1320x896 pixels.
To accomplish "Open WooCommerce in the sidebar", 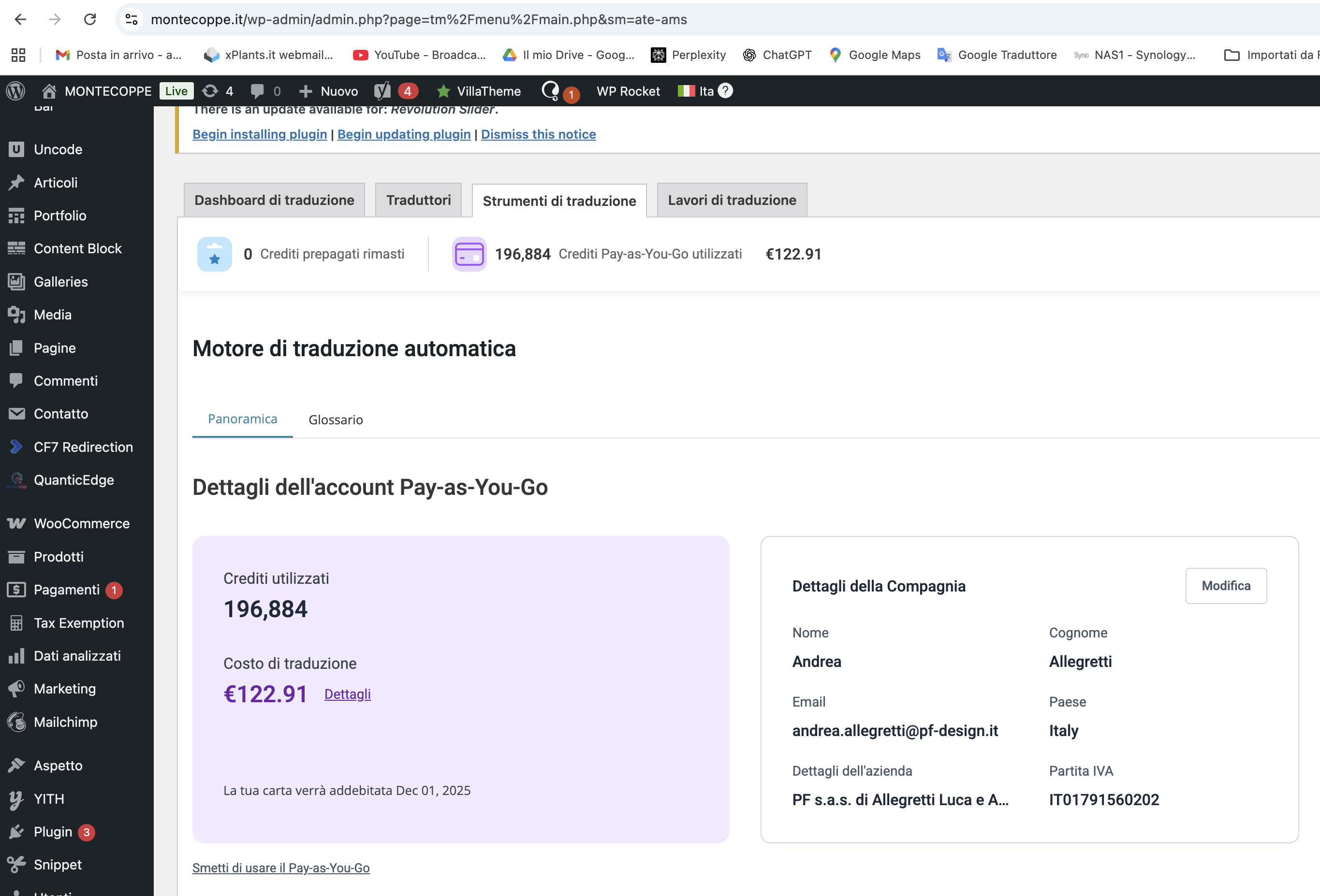I will coord(81,523).
